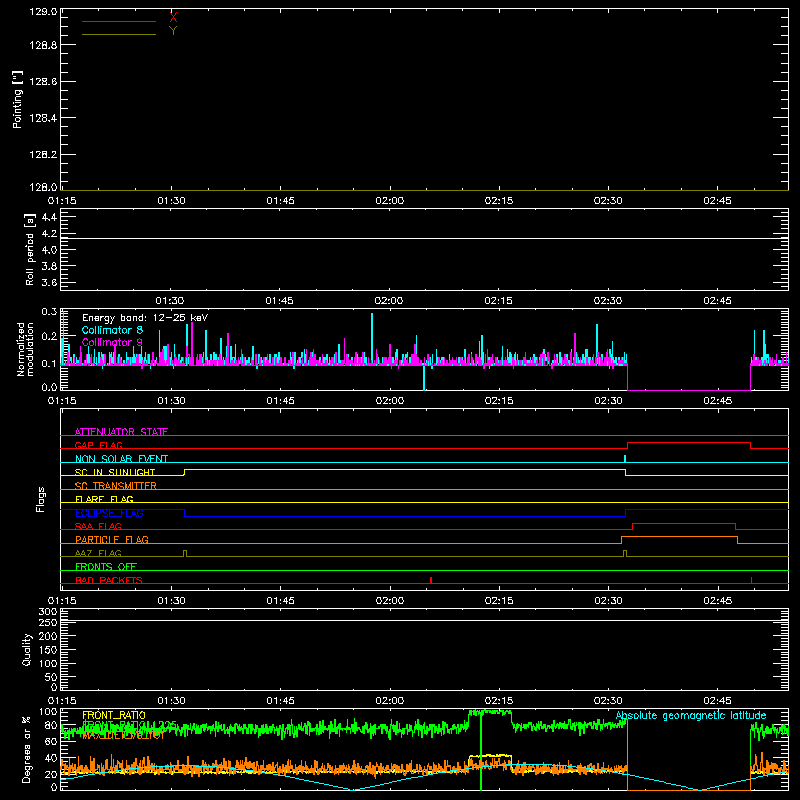Select the ATTENUATOR_STATE flag label
The image size is (800, 800).
(121, 432)
